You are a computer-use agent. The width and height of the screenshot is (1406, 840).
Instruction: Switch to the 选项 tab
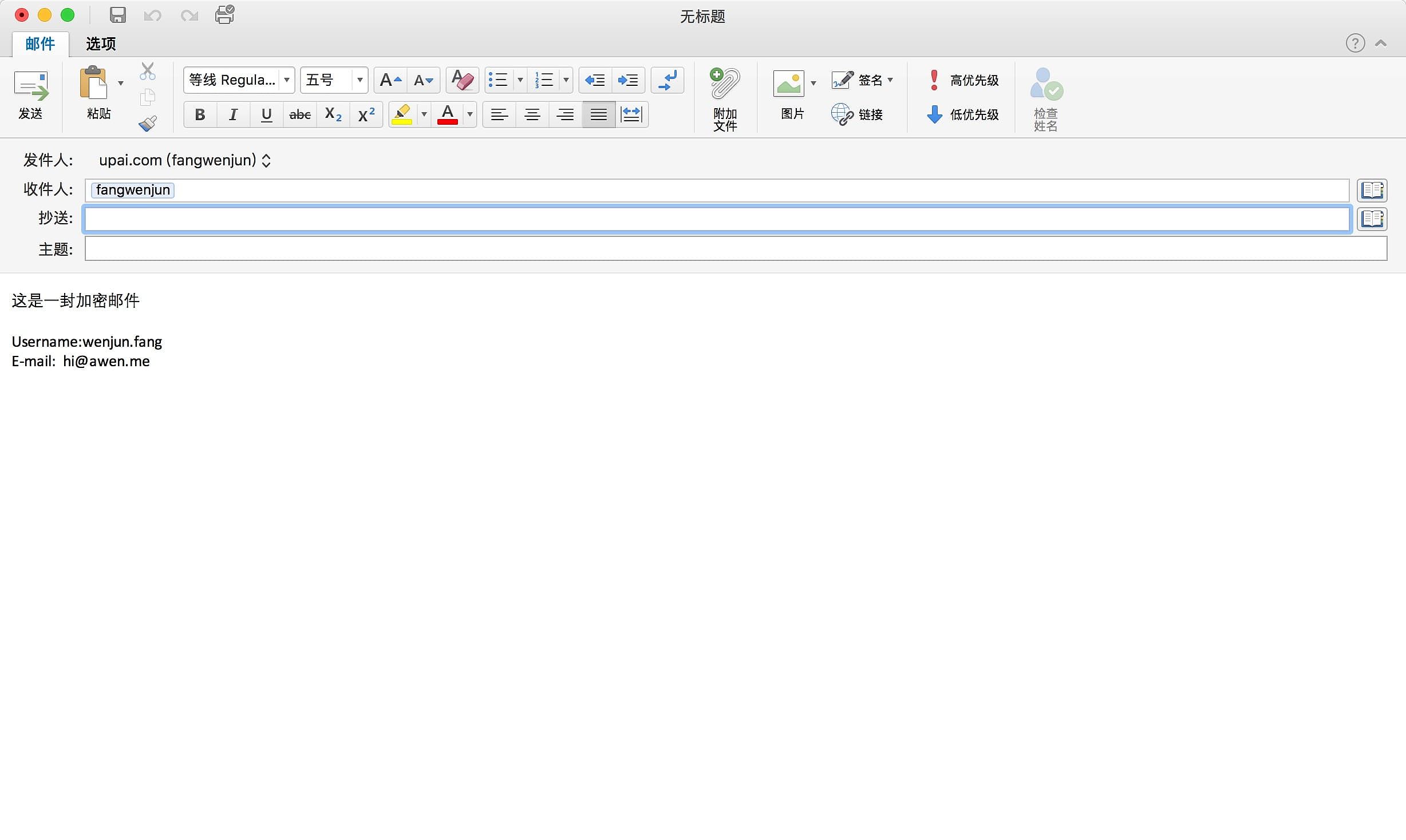(x=101, y=43)
